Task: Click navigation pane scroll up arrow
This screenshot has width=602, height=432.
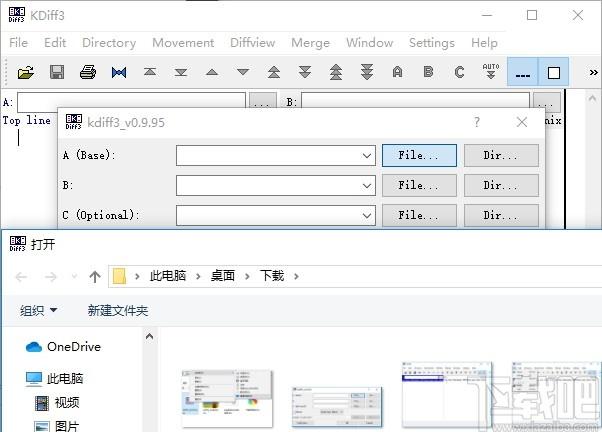Action: (149, 336)
